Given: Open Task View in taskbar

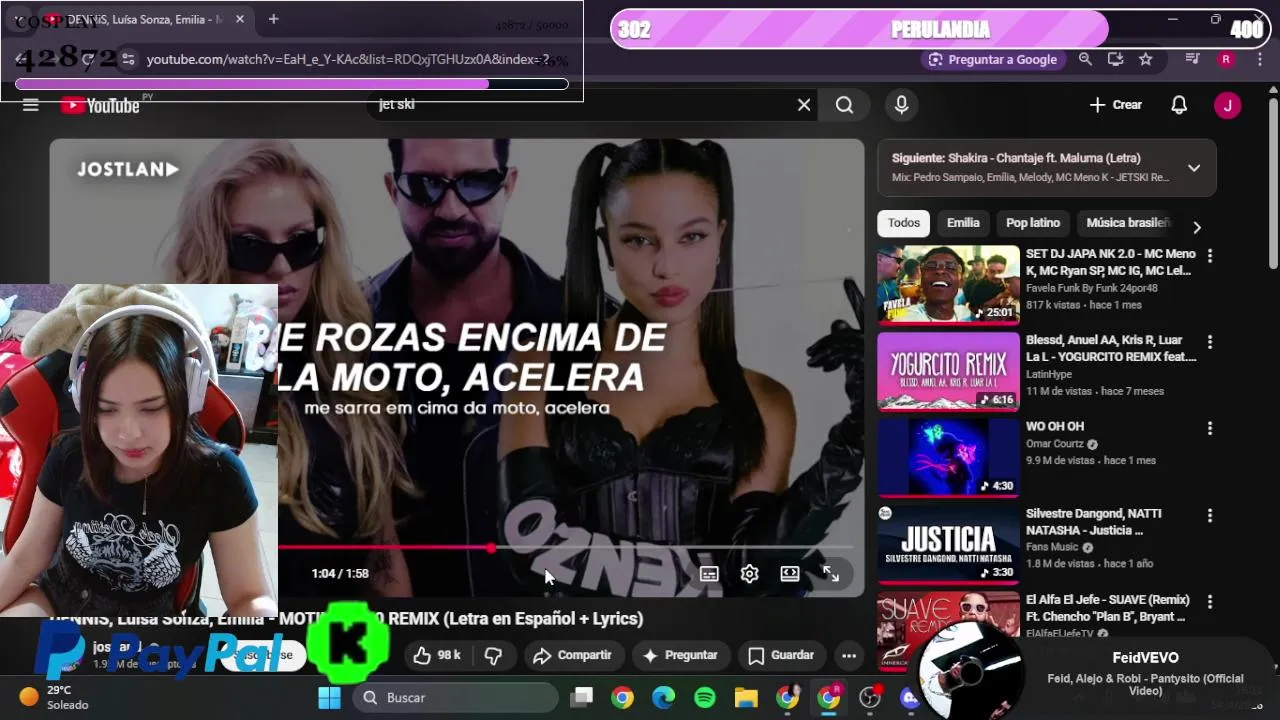Looking at the screenshot, I should [x=582, y=698].
